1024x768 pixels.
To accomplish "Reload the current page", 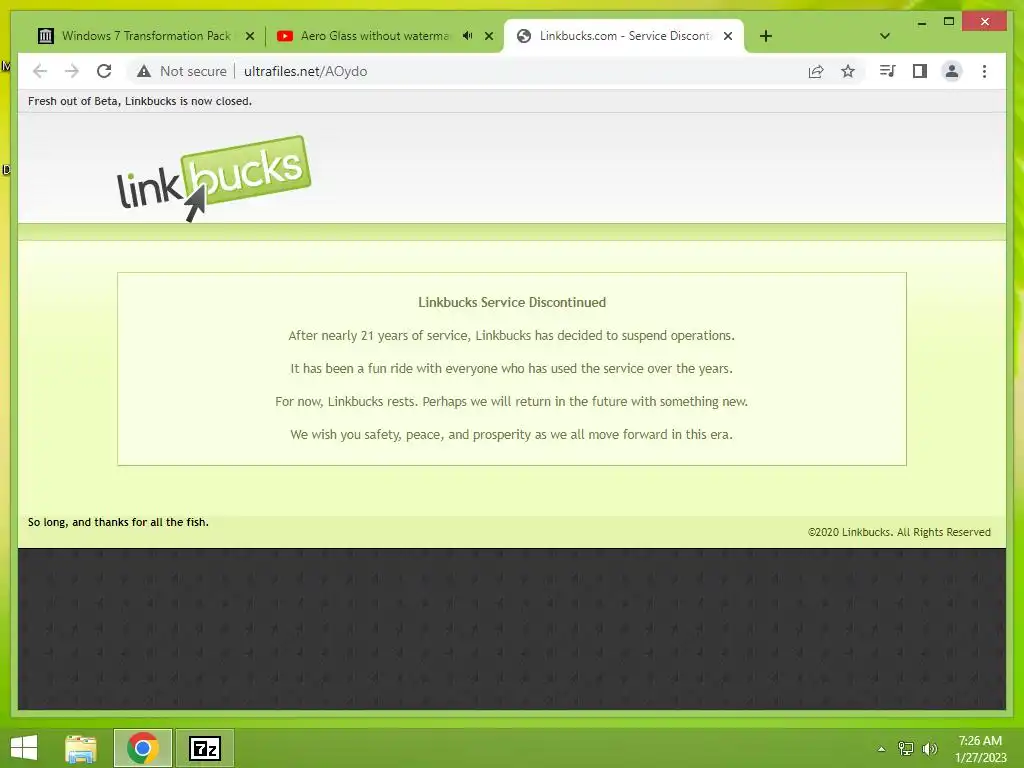I will coord(104,71).
